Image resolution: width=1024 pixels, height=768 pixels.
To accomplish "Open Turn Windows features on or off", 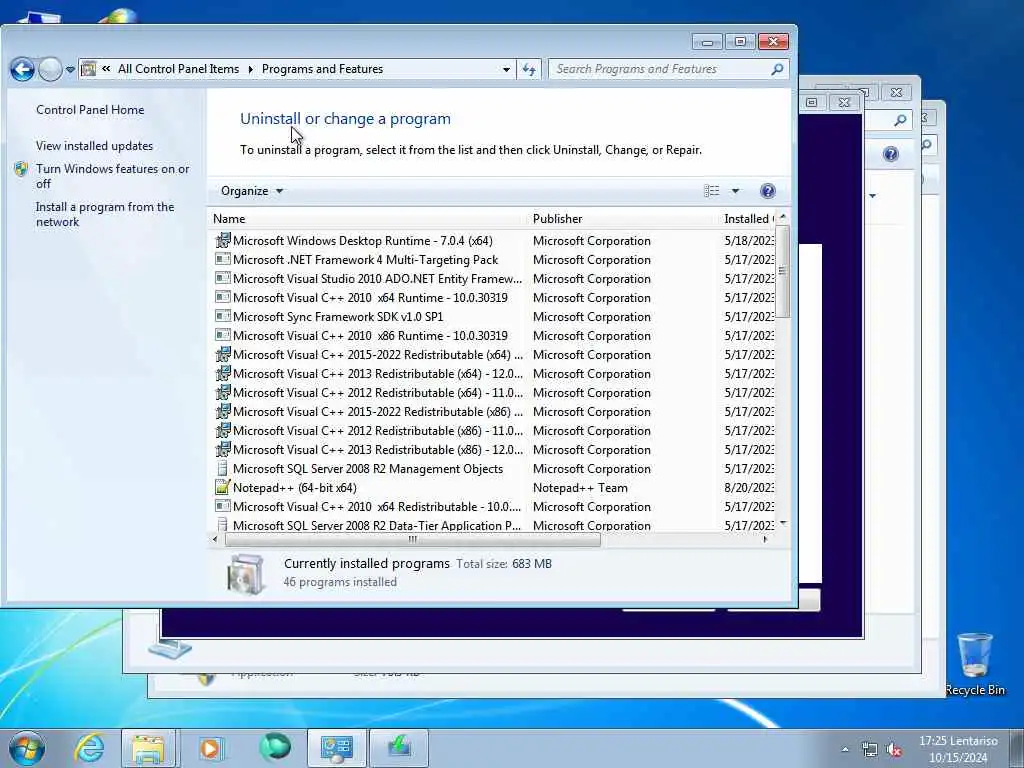I will (112, 176).
